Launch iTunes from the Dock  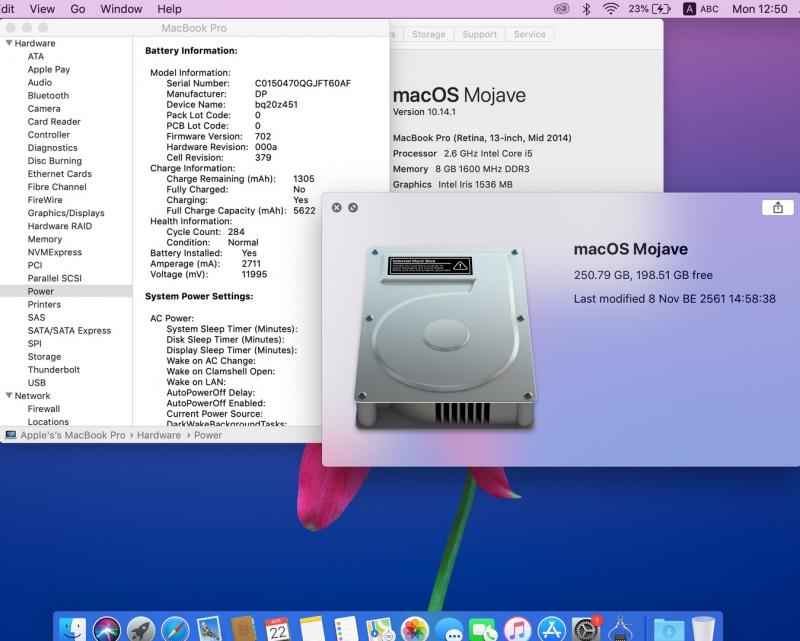(x=517, y=629)
